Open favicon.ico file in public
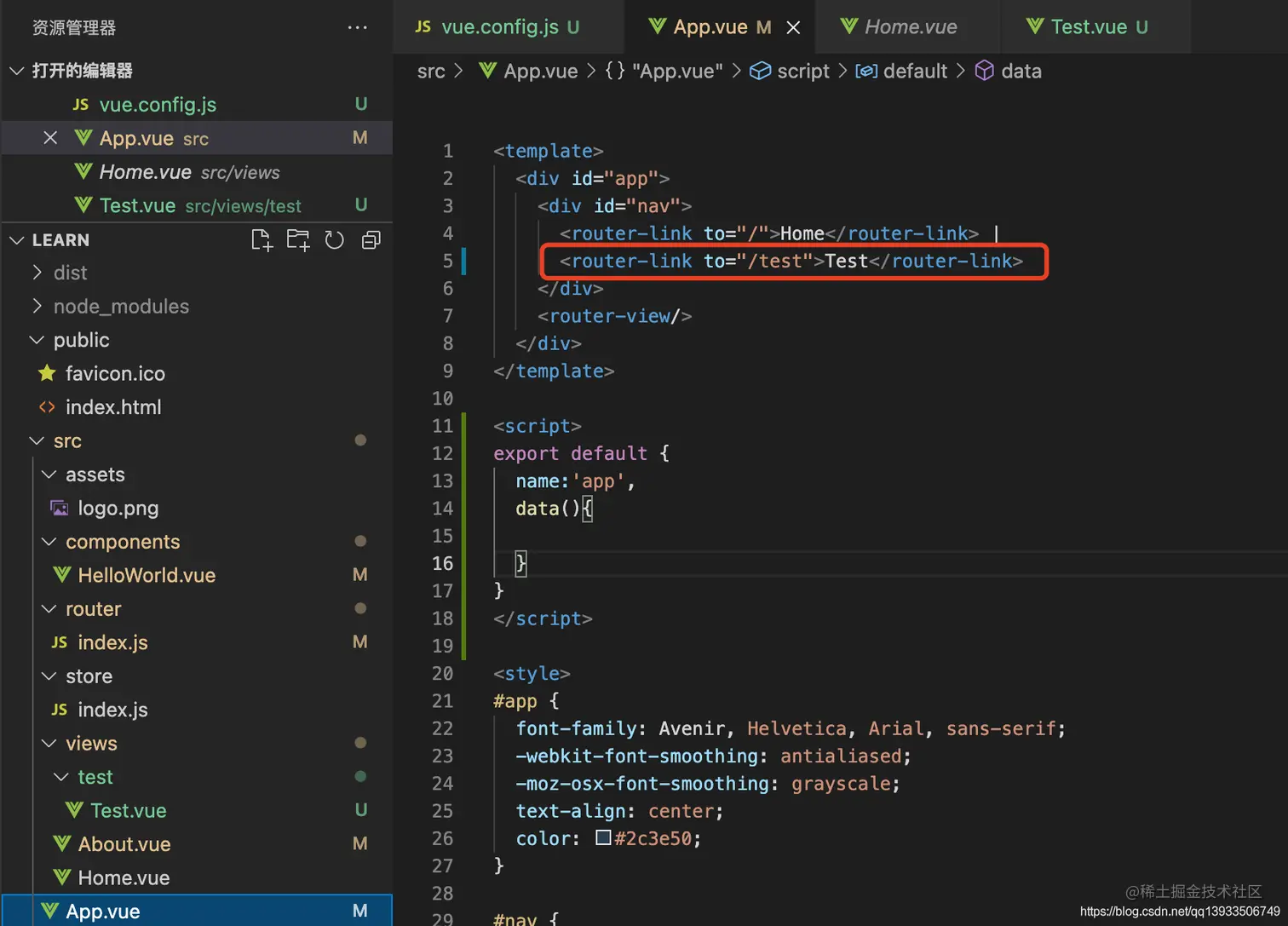 coord(197,373)
